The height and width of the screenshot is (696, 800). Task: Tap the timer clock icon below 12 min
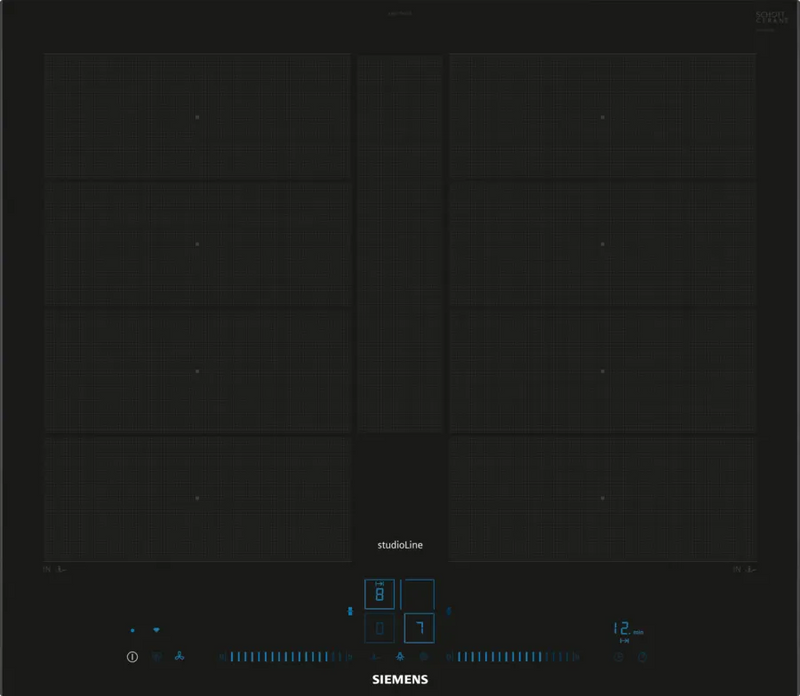point(618,657)
